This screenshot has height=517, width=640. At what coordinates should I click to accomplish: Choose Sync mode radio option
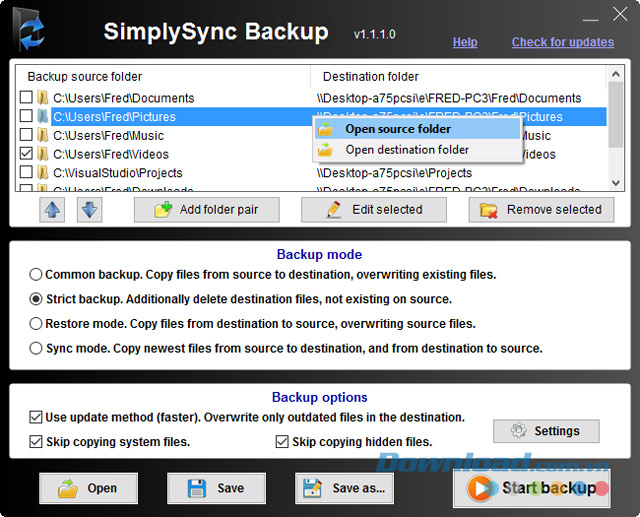[x=36, y=349]
